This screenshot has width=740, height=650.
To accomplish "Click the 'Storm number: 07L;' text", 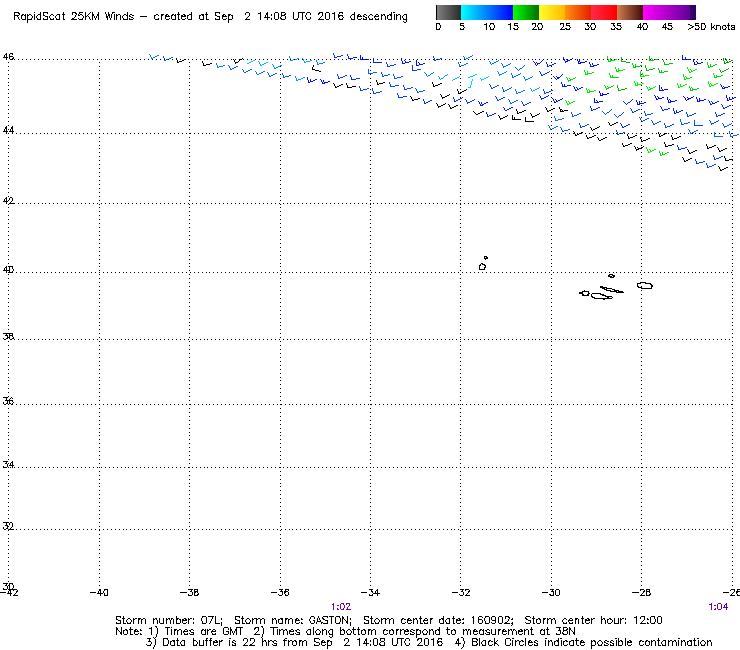I will click(169, 620).
